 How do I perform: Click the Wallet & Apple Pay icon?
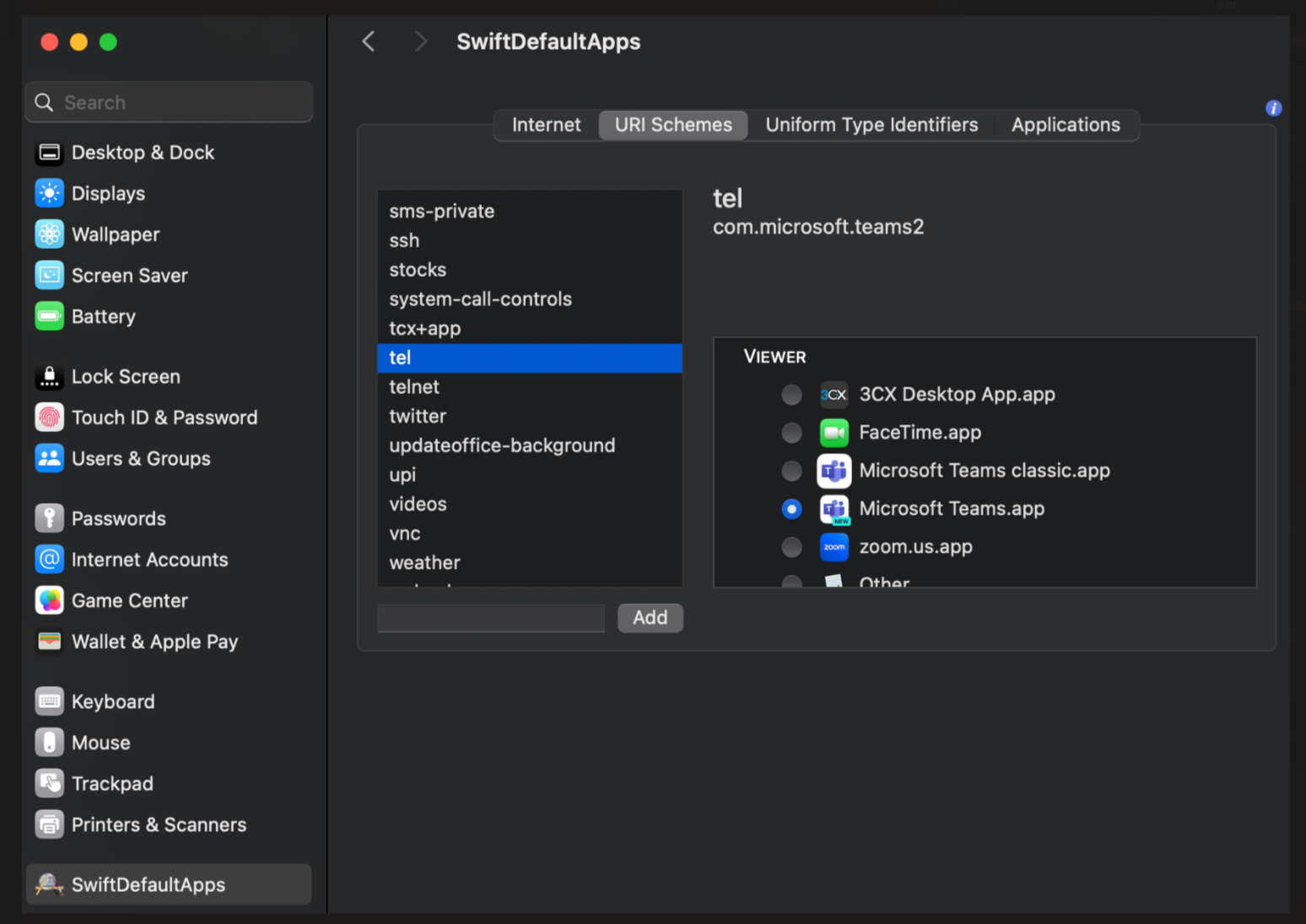tap(50, 641)
